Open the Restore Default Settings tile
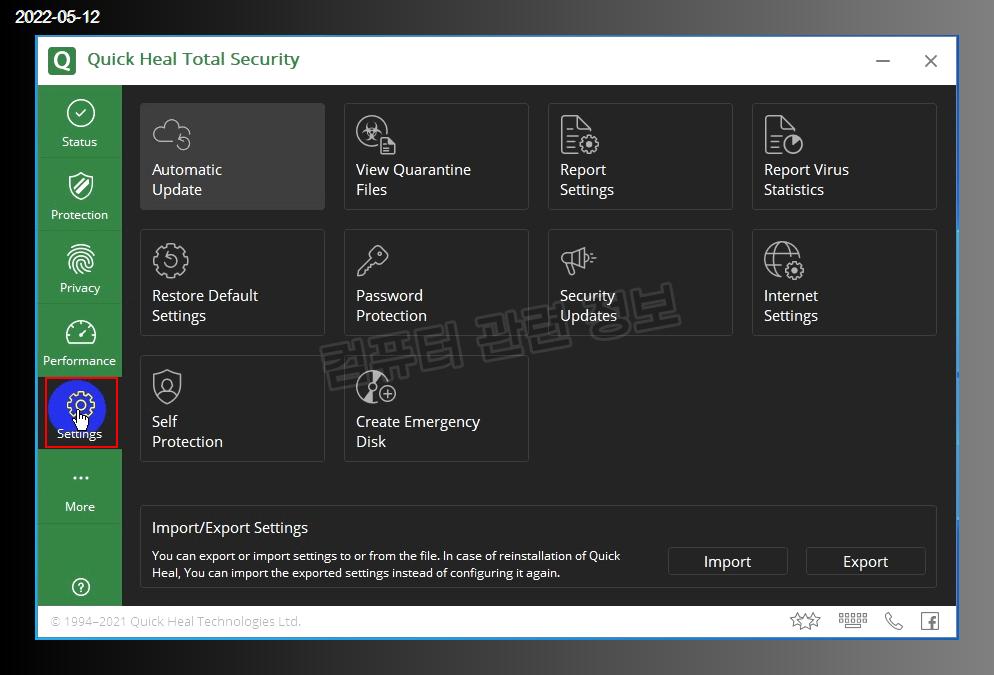Viewport: 994px width, 675px height. (x=233, y=283)
